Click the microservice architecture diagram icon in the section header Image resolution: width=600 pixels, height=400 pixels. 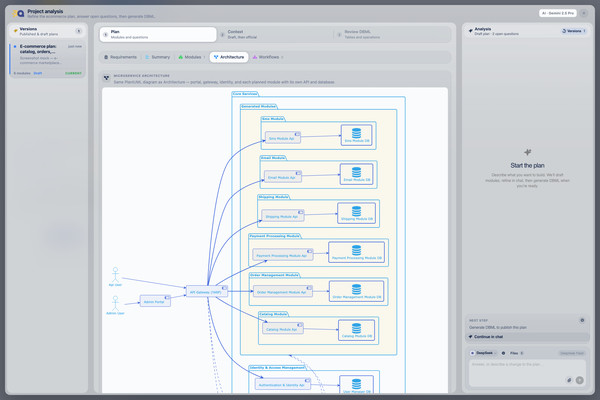[107, 78]
